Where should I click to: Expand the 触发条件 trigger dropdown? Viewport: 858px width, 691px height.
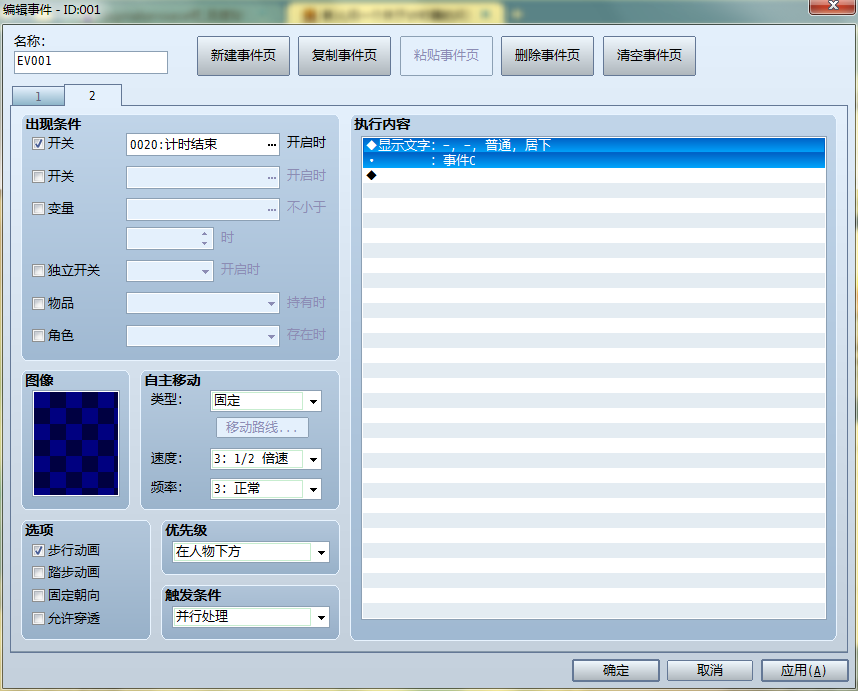coord(321,617)
